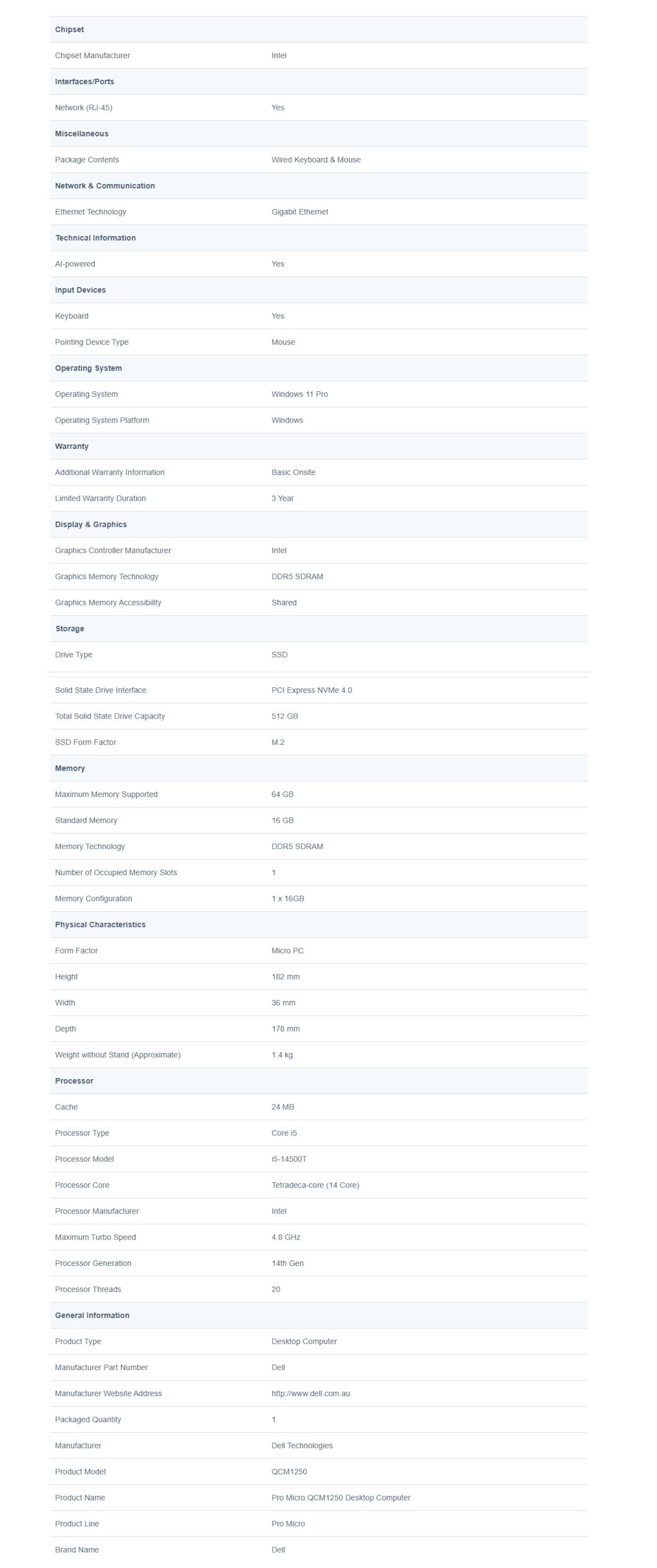
Task: Select the Windows 11 Pro value
Action: (299, 394)
